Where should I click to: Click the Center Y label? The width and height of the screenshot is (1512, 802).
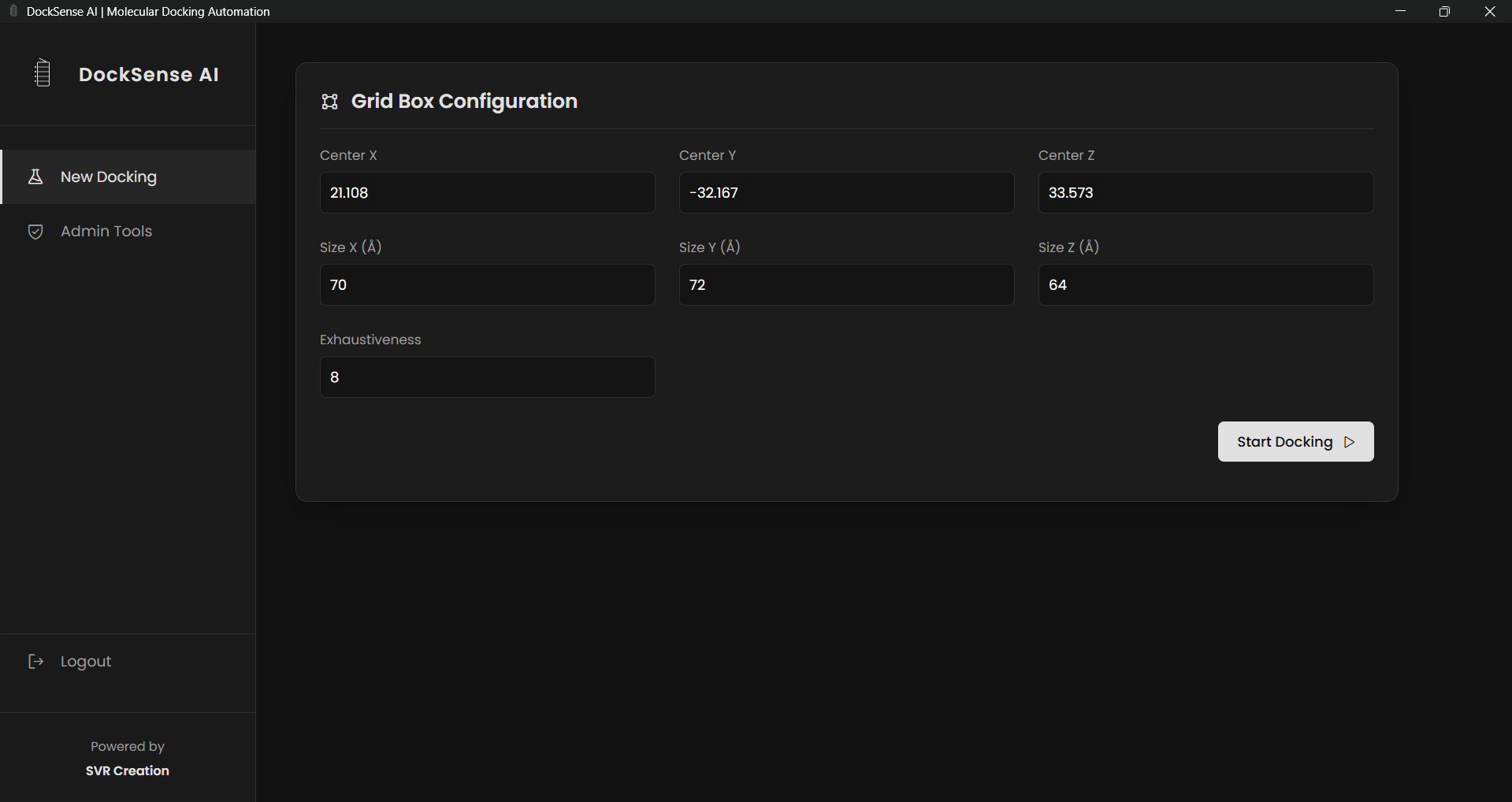[x=708, y=155]
